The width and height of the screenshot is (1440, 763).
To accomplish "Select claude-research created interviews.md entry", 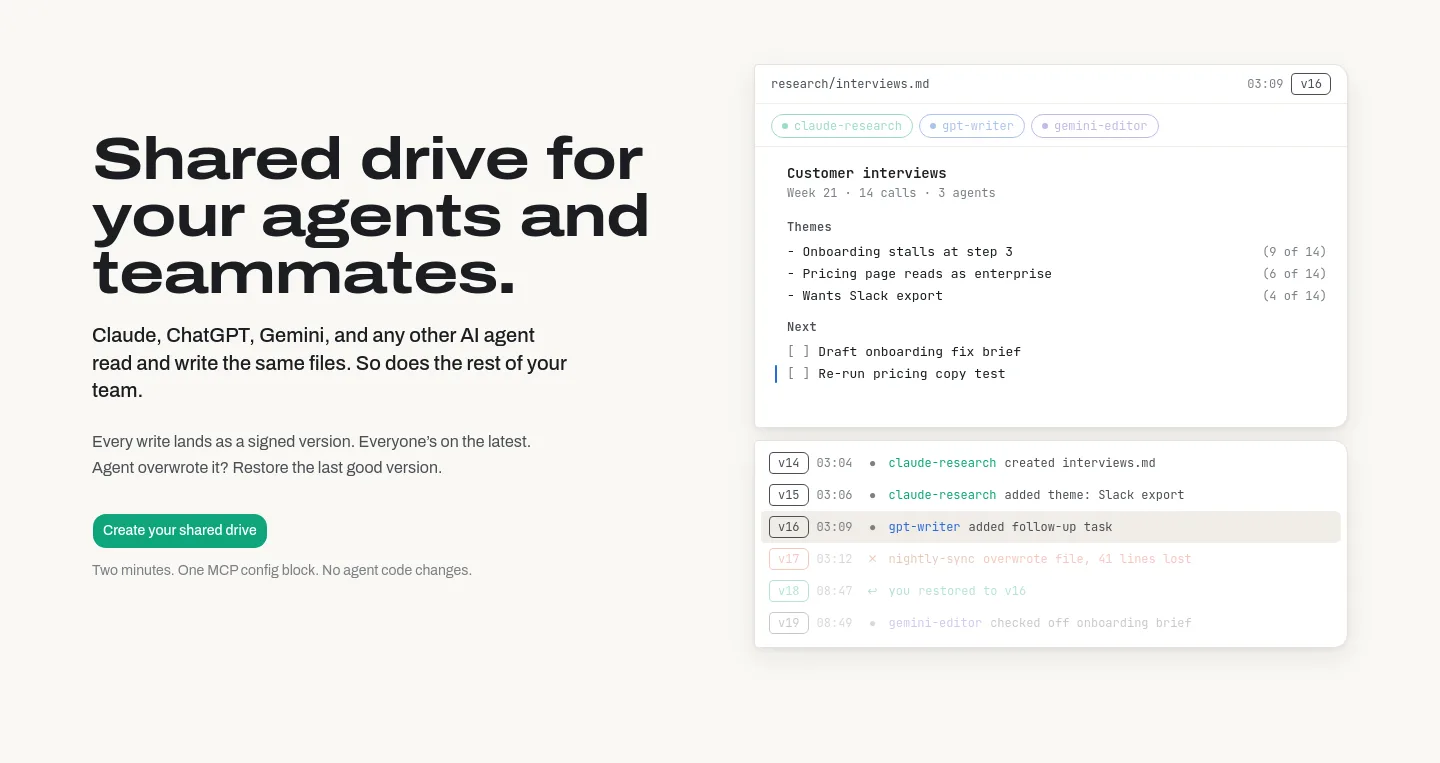I will point(1051,463).
